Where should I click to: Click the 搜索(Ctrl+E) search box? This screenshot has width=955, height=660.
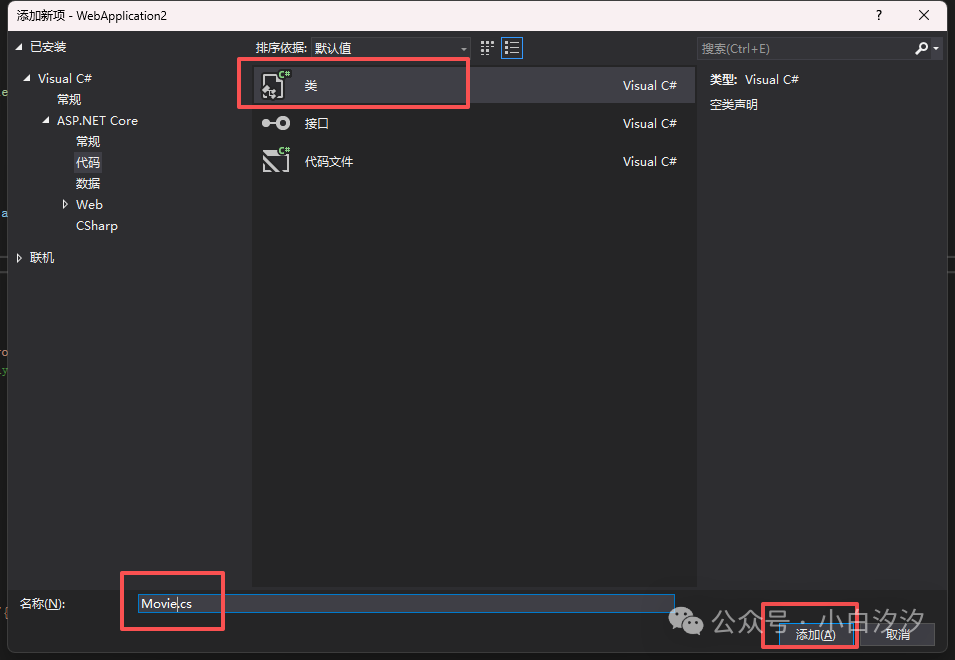pyautogui.click(x=804, y=49)
